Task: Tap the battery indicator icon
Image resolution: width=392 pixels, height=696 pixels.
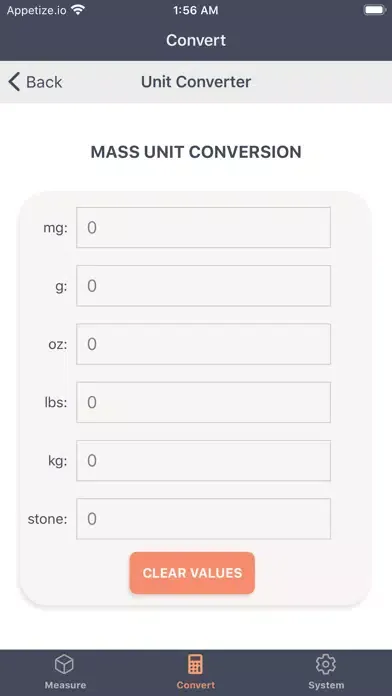Action: [x=375, y=10]
